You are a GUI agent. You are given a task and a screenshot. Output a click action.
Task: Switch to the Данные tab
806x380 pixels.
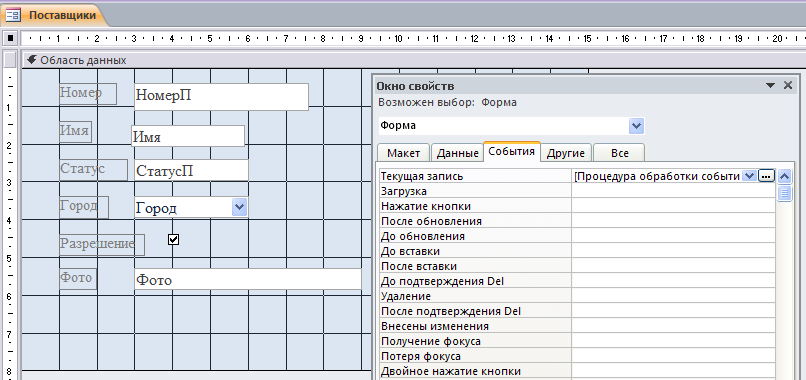click(x=457, y=153)
